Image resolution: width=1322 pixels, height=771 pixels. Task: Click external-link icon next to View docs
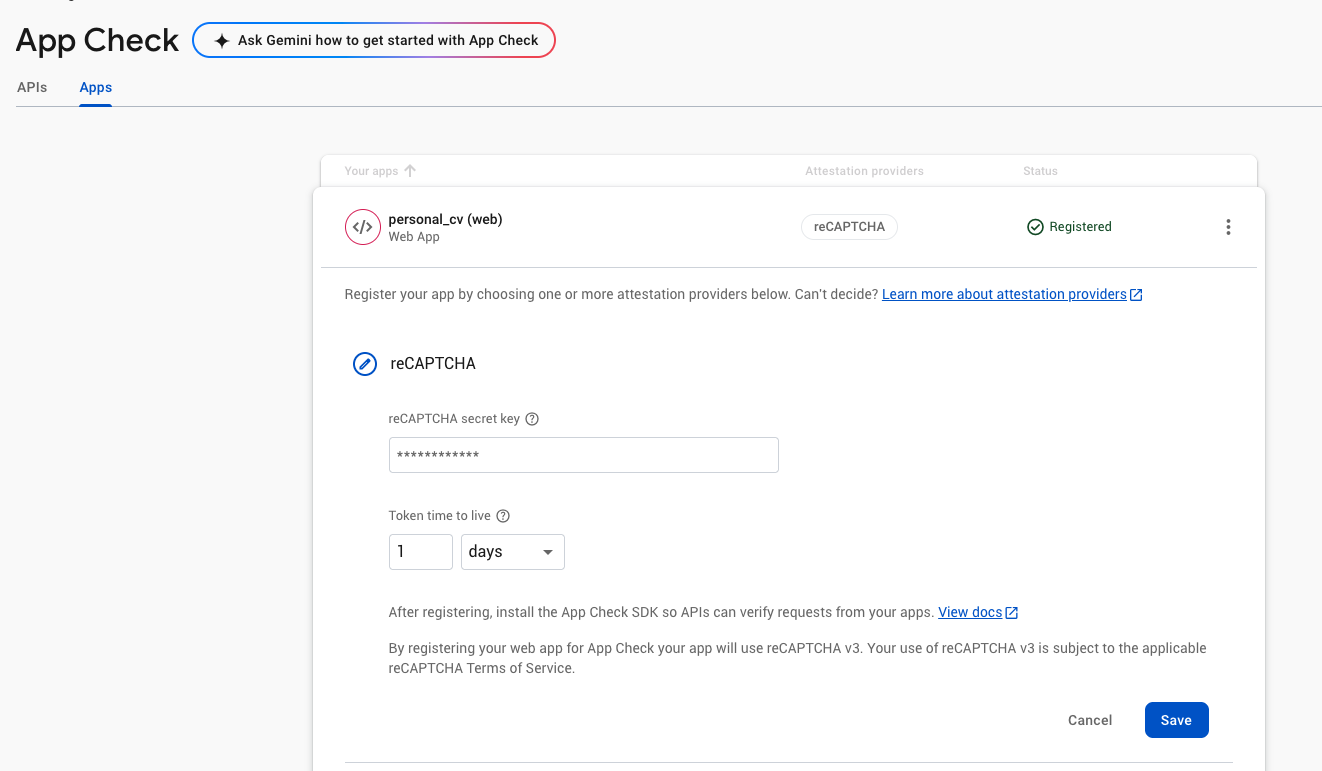(1012, 613)
